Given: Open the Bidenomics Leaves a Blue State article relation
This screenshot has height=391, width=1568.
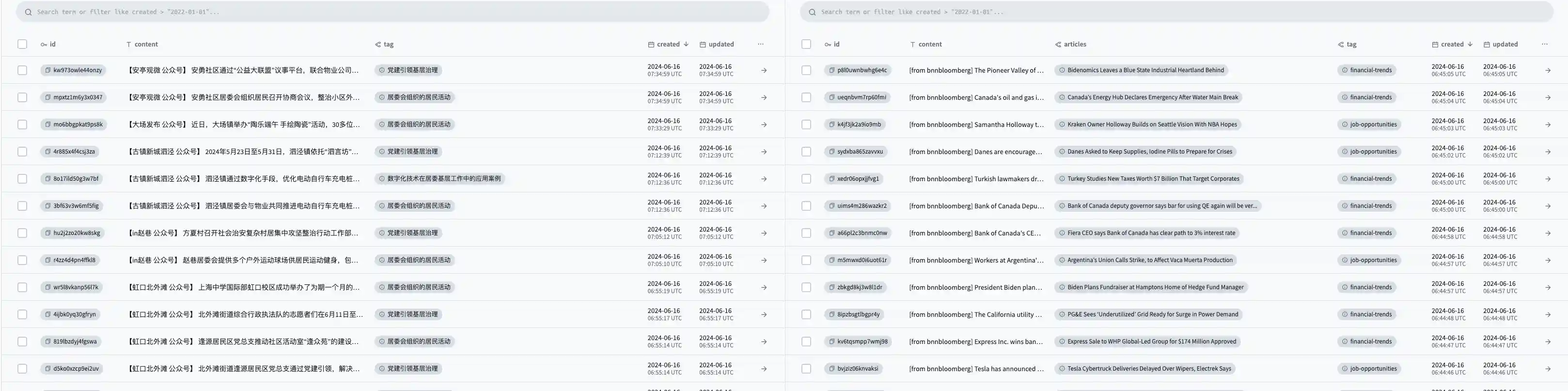Looking at the screenshot, I should pyautogui.click(x=1145, y=71).
